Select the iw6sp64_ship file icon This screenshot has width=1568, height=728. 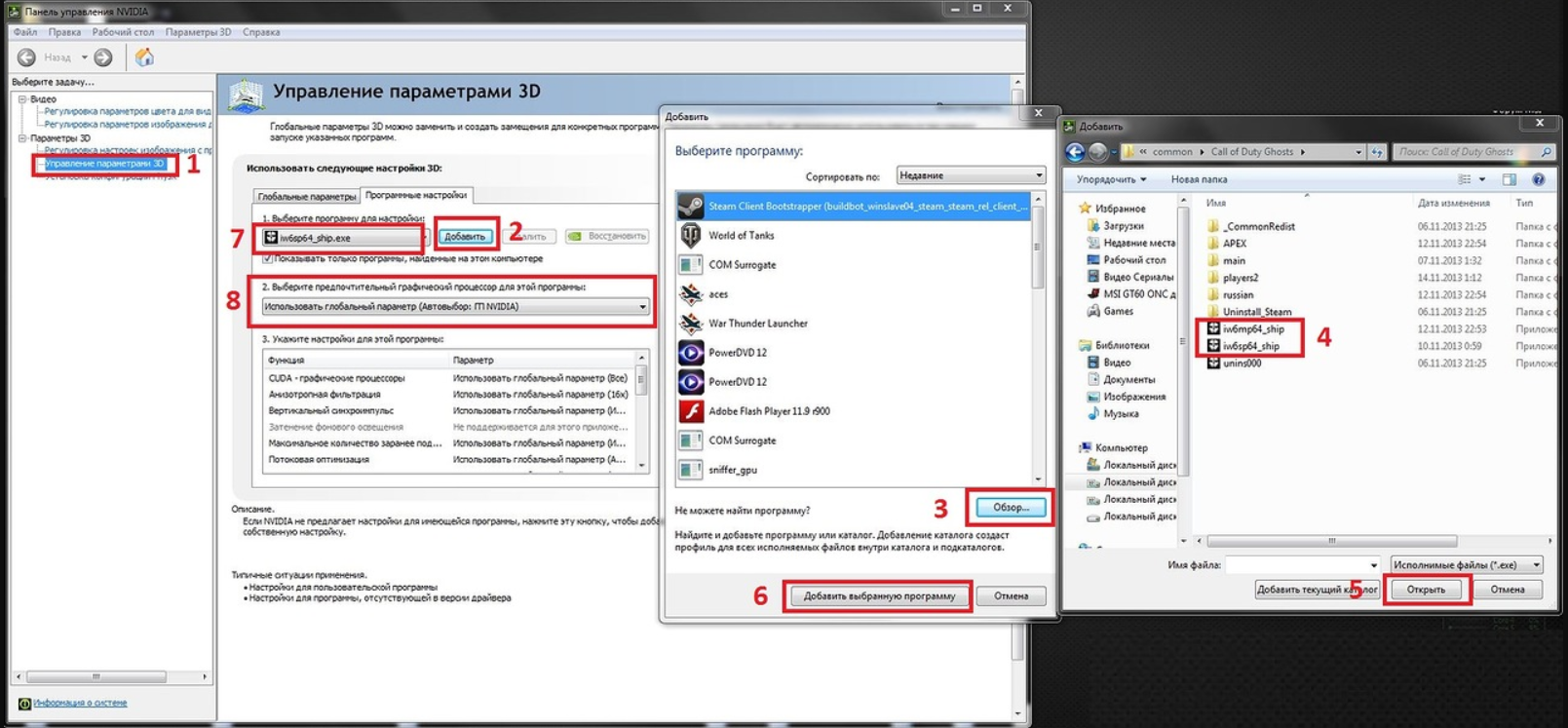(1213, 346)
